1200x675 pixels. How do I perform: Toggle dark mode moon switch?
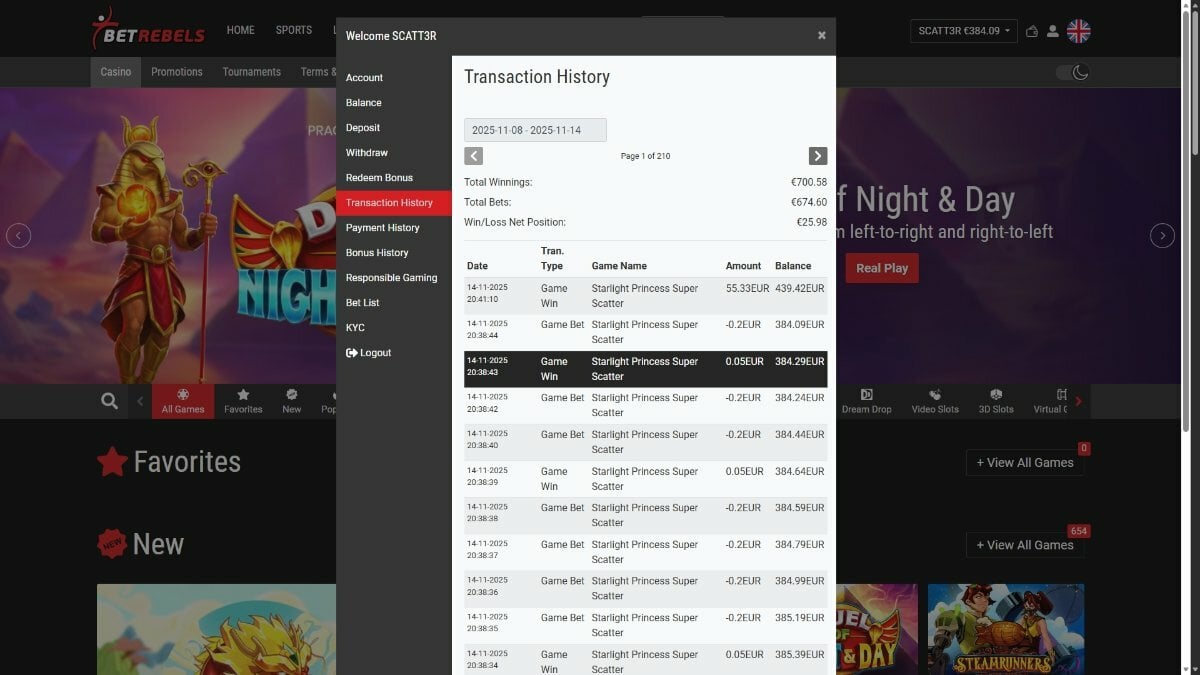pyautogui.click(x=1073, y=72)
